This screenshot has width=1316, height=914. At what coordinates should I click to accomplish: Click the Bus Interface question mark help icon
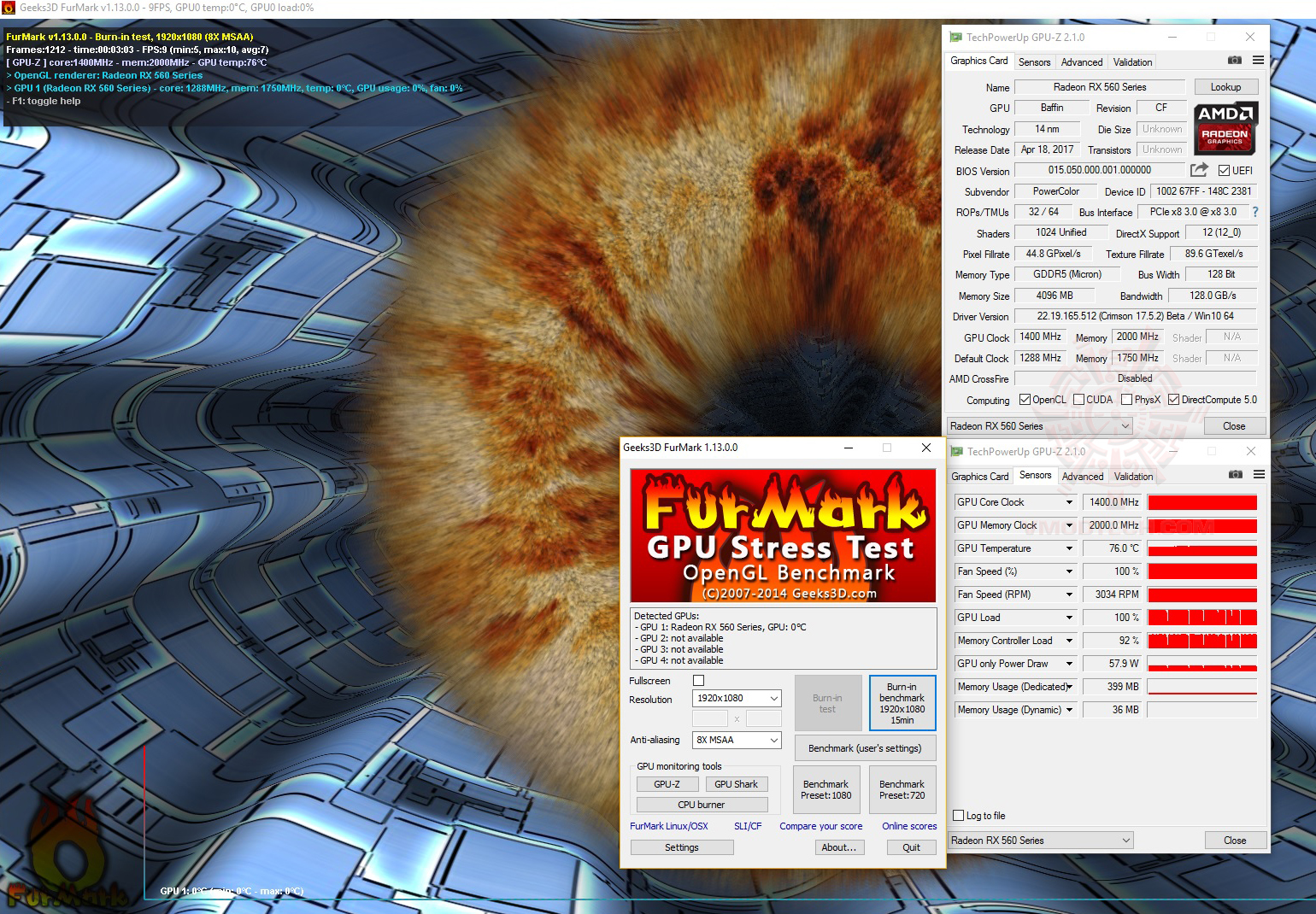click(1255, 212)
